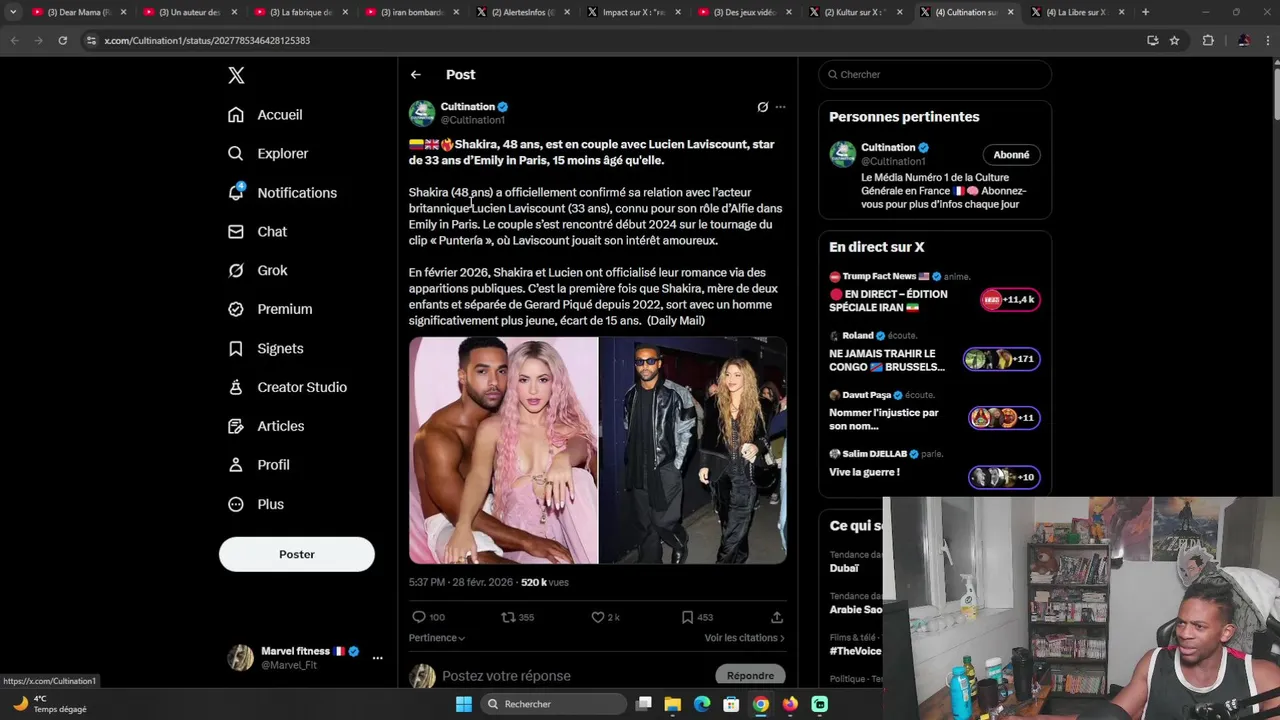The image size is (1280, 720).
Task: Open the Chrome tab list dropdown arrow
Action: (13, 12)
